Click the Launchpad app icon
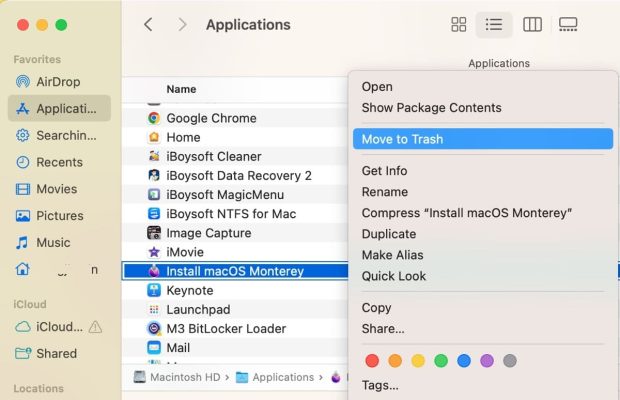 tap(154, 309)
